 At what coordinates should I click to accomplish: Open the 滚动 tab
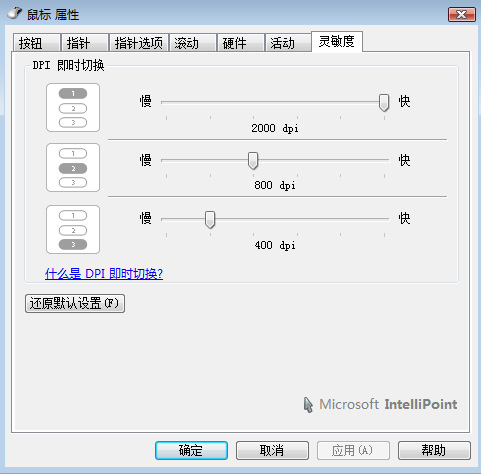pos(193,43)
